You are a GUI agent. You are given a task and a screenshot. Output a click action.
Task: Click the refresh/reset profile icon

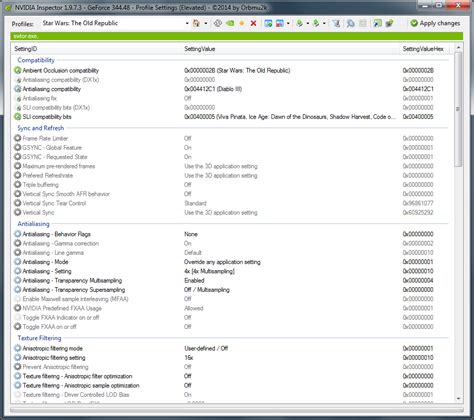(218, 23)
